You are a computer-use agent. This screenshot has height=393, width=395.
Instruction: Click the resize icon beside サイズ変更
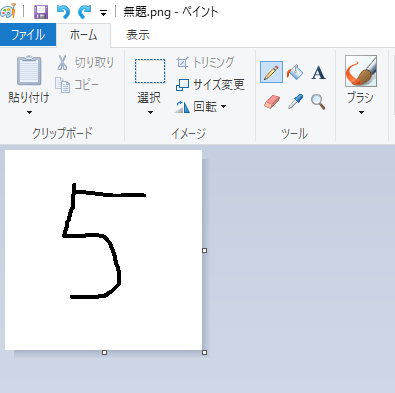(182, 85)
